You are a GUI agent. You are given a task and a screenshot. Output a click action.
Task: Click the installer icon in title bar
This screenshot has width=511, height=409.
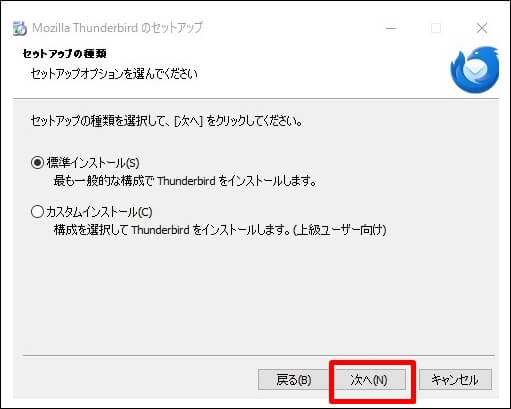[x=20, y=28]
